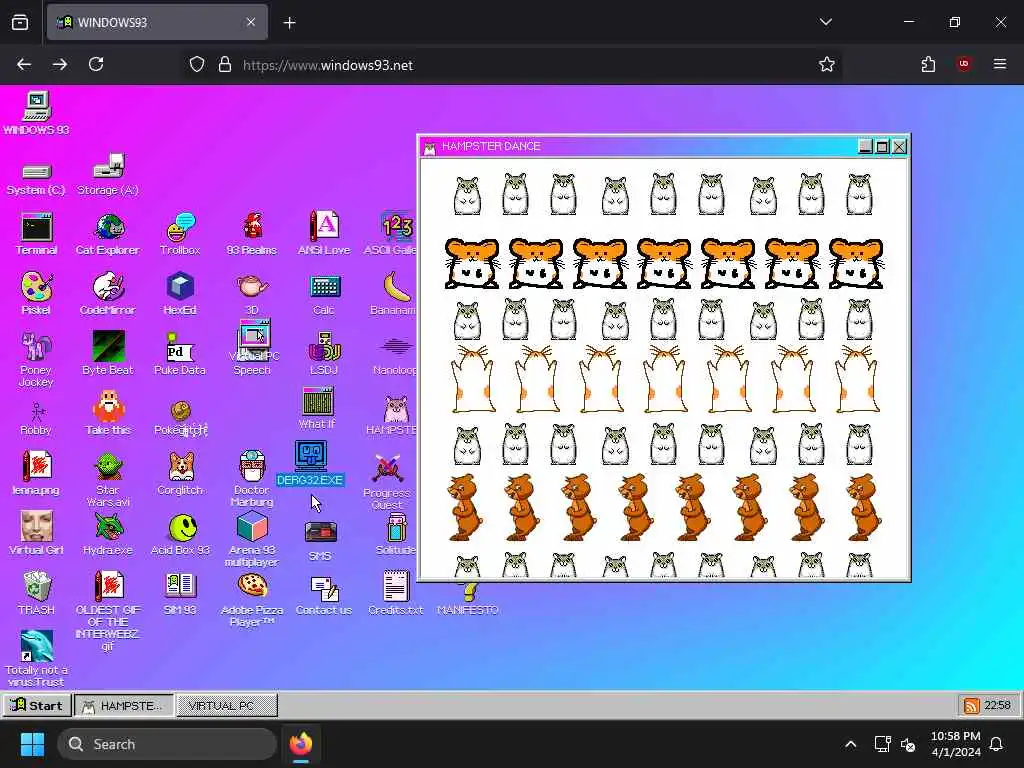Screen dimensions: 1024x768
Task: Click the Windows 93 Start button
Action: (x=37, y=705)
